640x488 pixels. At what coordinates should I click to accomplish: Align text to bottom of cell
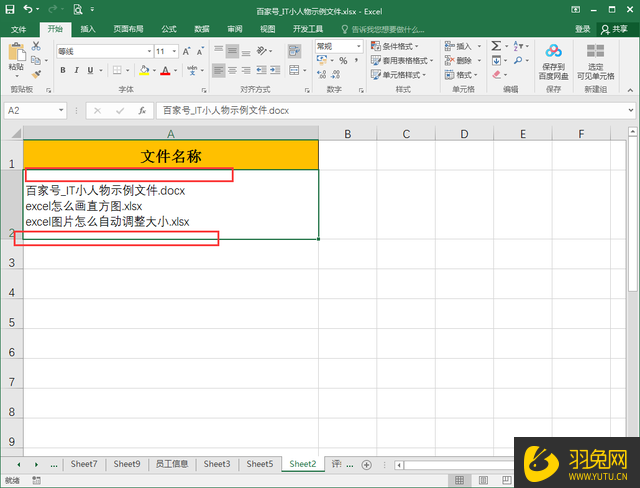(x=246, y=51)
